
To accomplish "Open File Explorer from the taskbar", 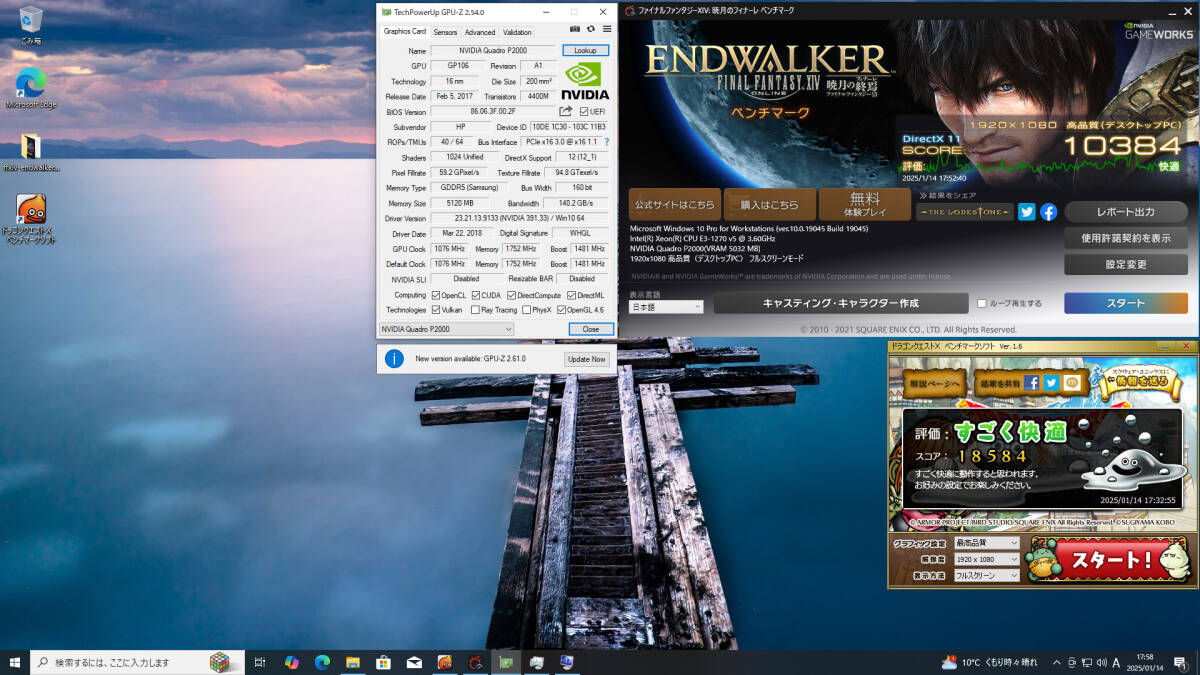I will [x=352, y=662].
